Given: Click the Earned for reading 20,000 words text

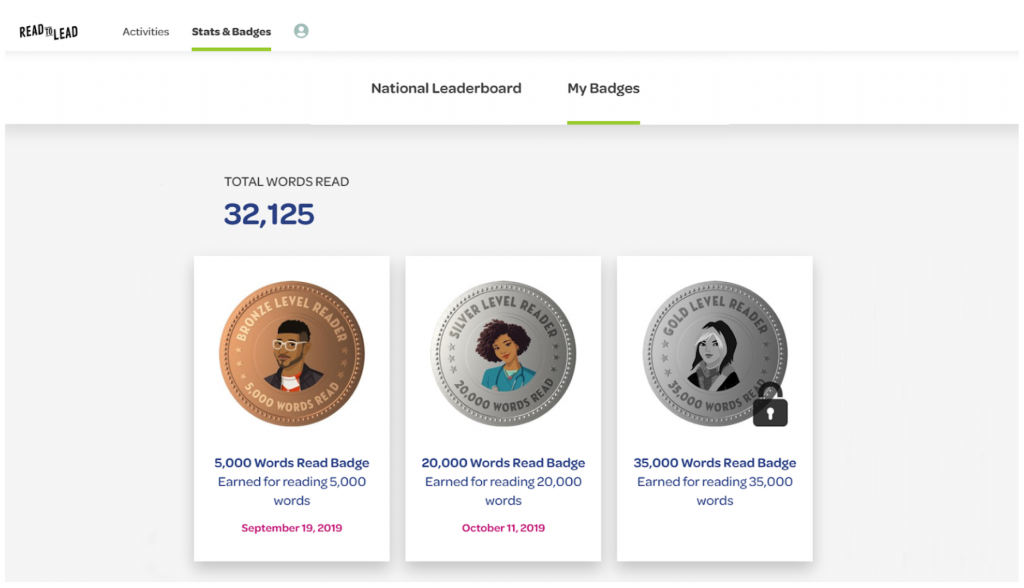Looking at the screenshot, I should click(503, 491).
